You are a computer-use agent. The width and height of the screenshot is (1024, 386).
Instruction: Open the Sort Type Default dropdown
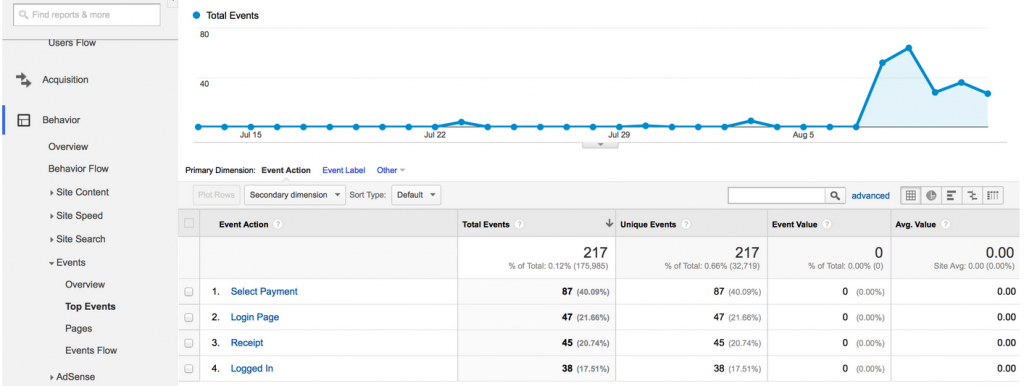(416, 195)
